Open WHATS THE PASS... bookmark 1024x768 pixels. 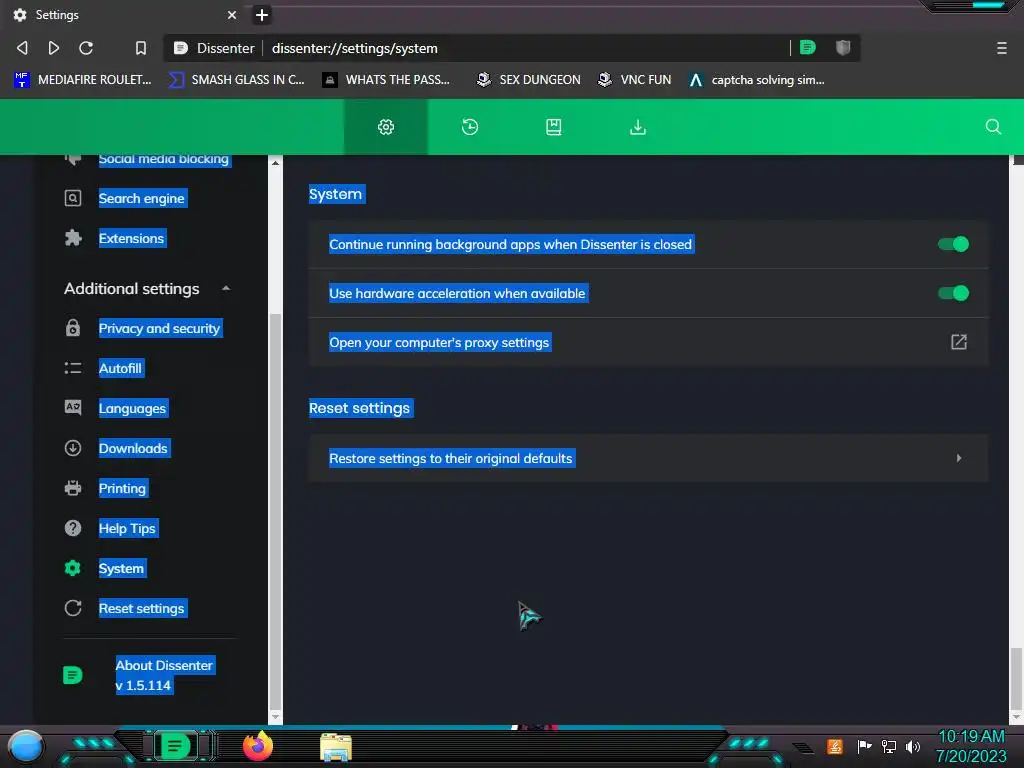(x=387, y=80)
